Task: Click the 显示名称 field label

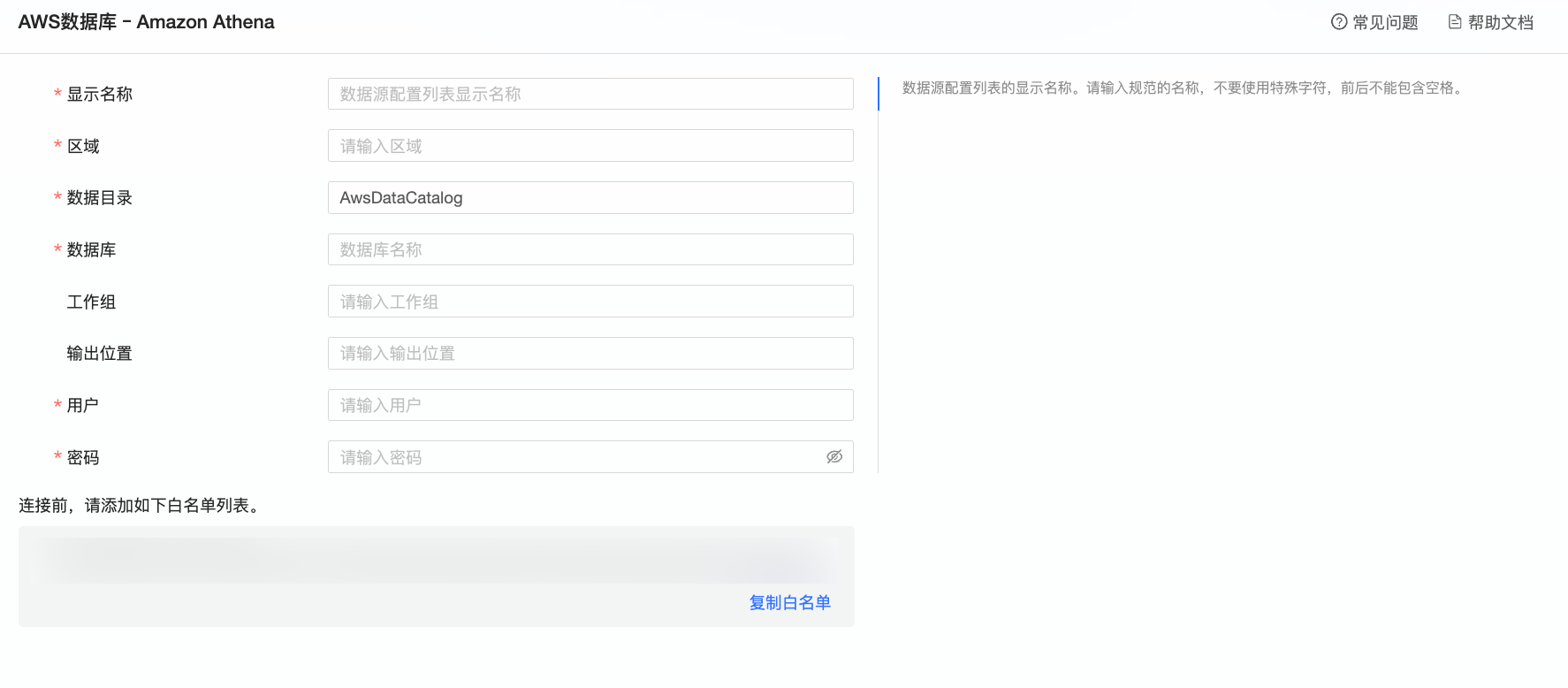Action: [100, 95]
